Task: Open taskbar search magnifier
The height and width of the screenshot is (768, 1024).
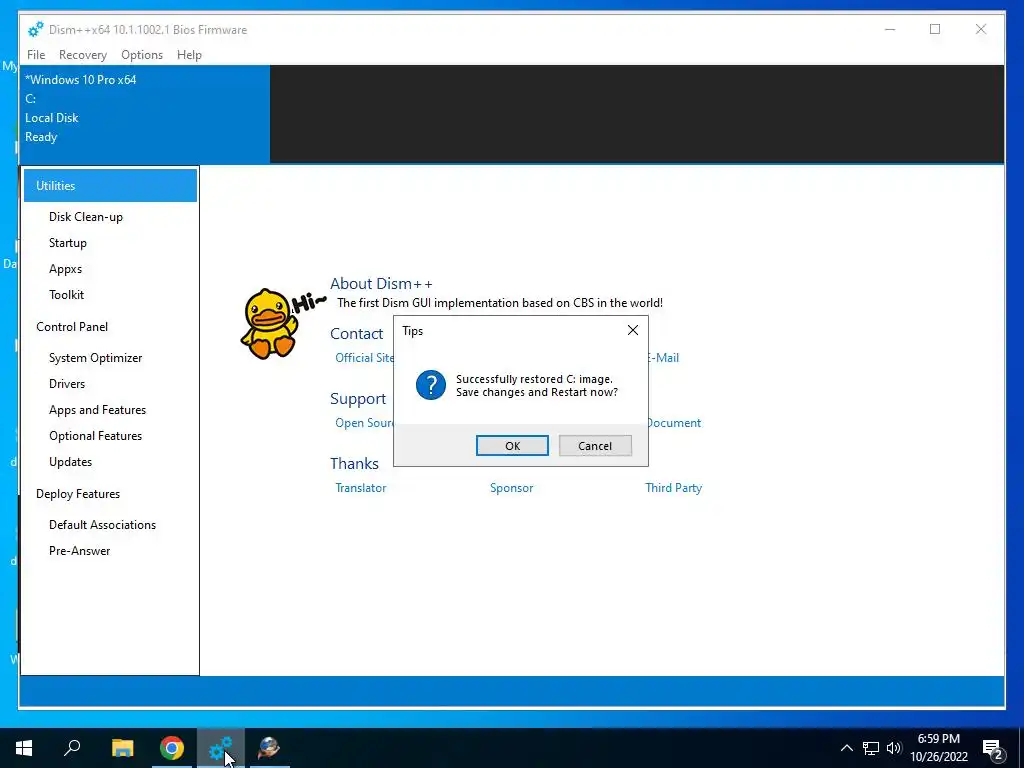Action: pyautogui.click(x=72, y=748)
